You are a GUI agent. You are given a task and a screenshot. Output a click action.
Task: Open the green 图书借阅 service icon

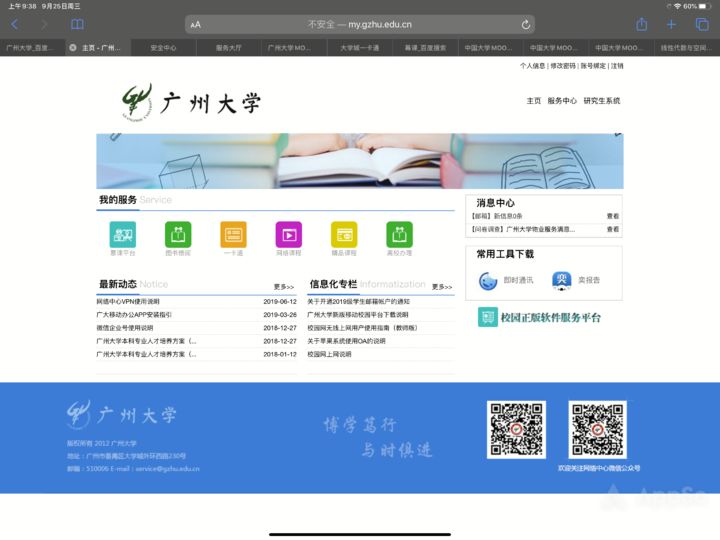[x=178, y=235]
